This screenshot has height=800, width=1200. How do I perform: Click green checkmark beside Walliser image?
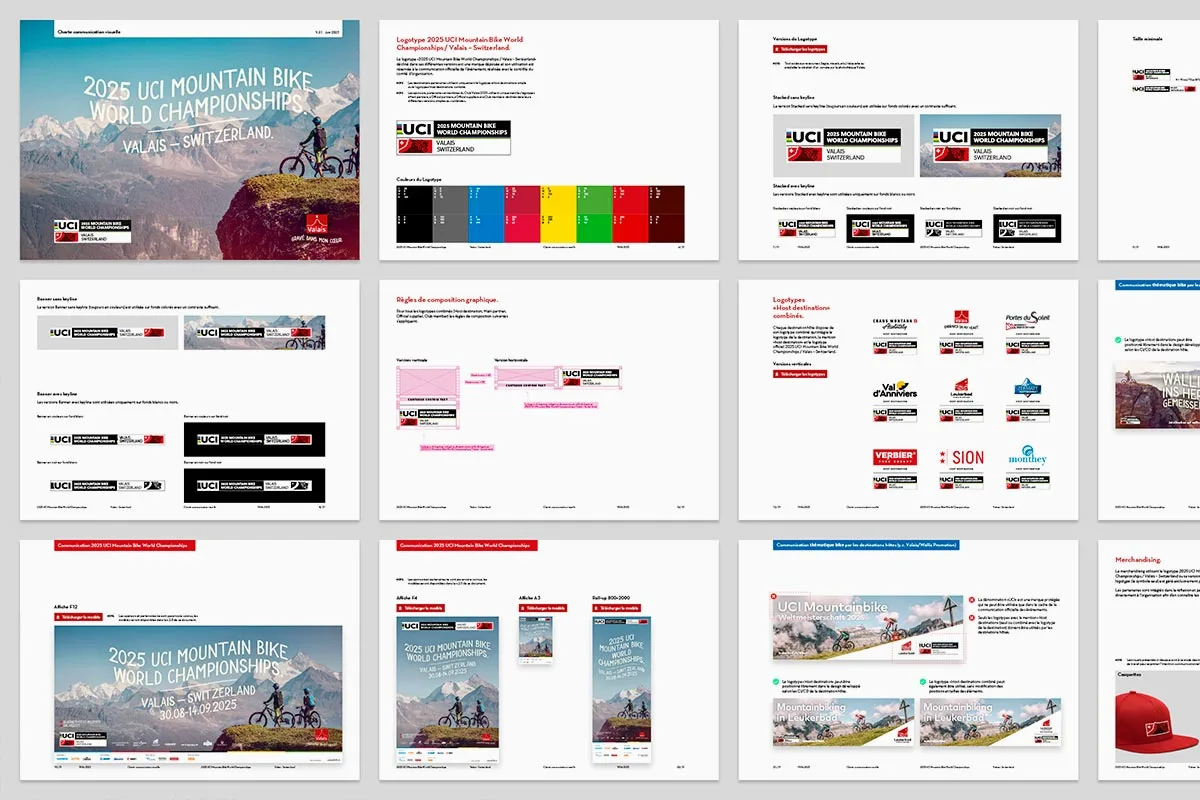pos(1118,339)
